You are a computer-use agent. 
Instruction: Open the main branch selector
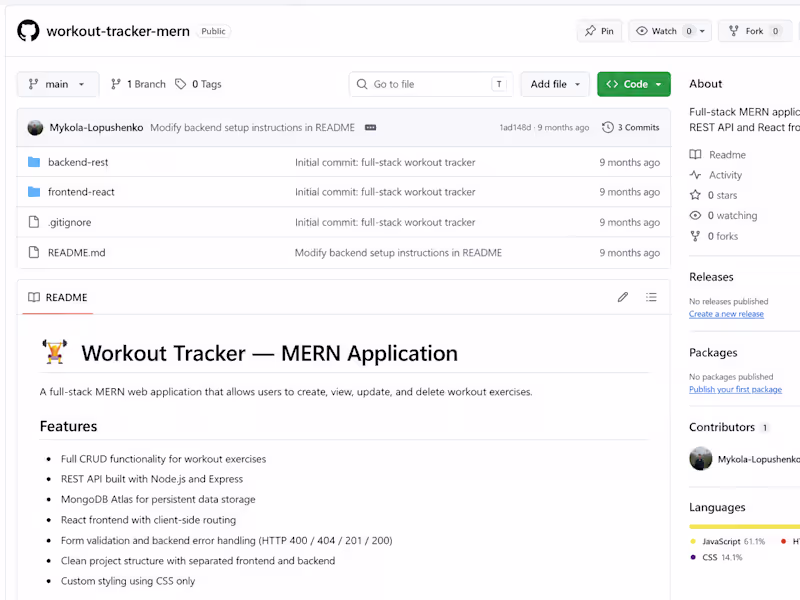click(x=57, y=84)
